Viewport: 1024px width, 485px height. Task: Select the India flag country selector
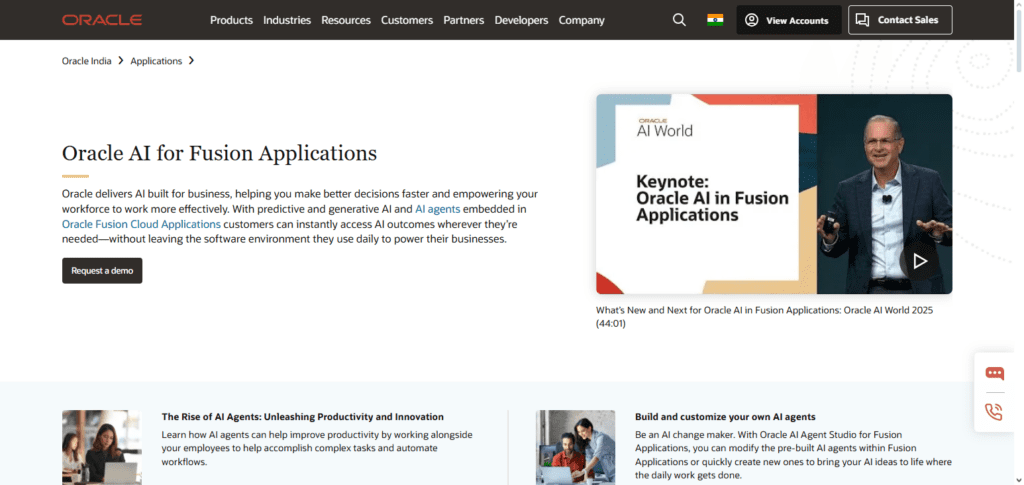(715, 20)
